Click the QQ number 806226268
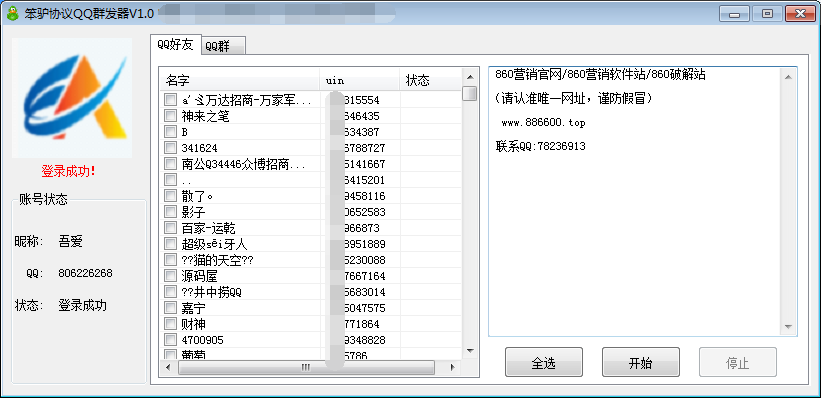The image size is (821, 398). [85, 273]
